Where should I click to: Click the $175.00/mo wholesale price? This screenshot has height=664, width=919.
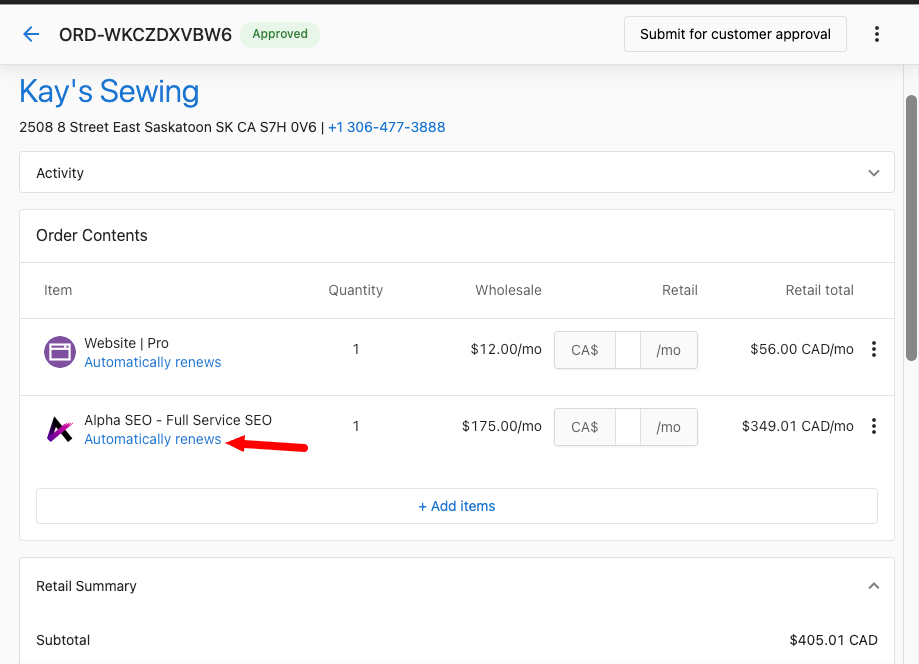[502, 426]
